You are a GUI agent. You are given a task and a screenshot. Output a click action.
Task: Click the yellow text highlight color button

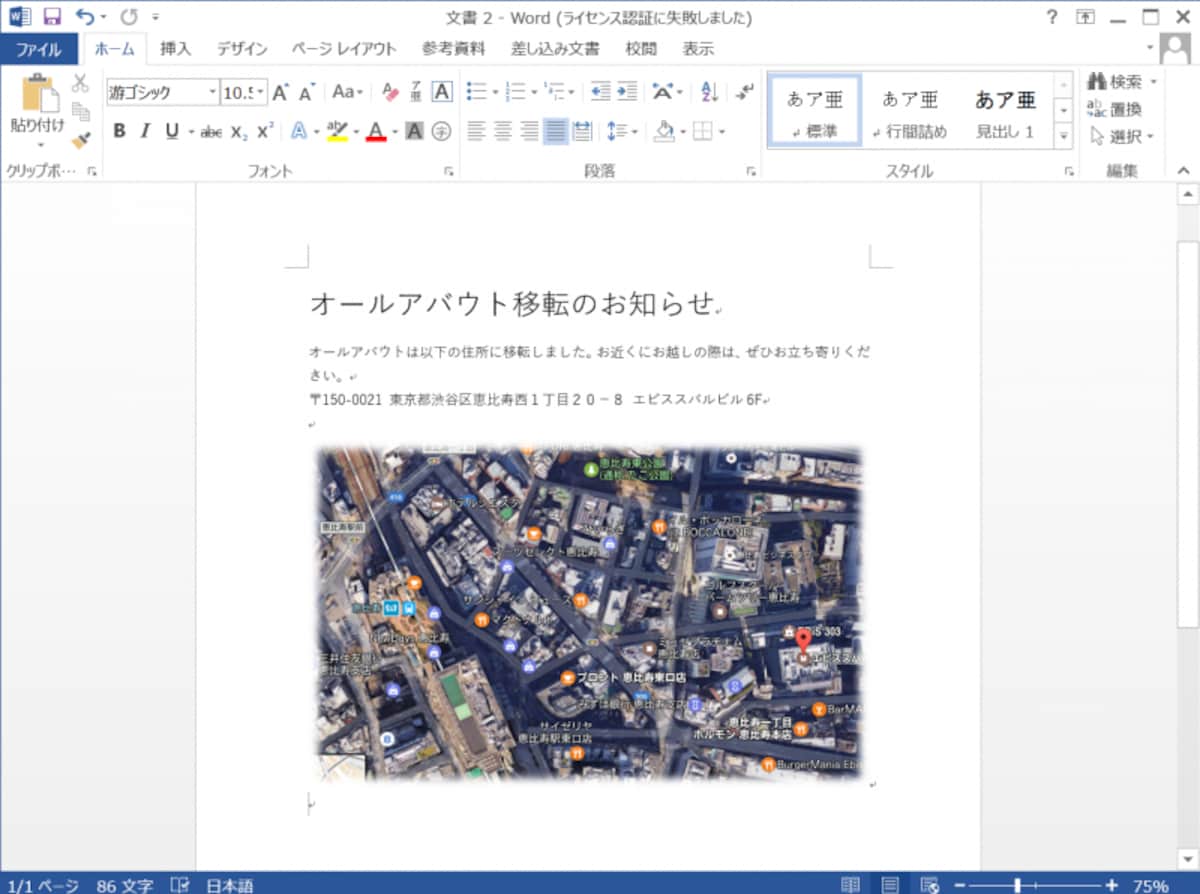point(337,131)
